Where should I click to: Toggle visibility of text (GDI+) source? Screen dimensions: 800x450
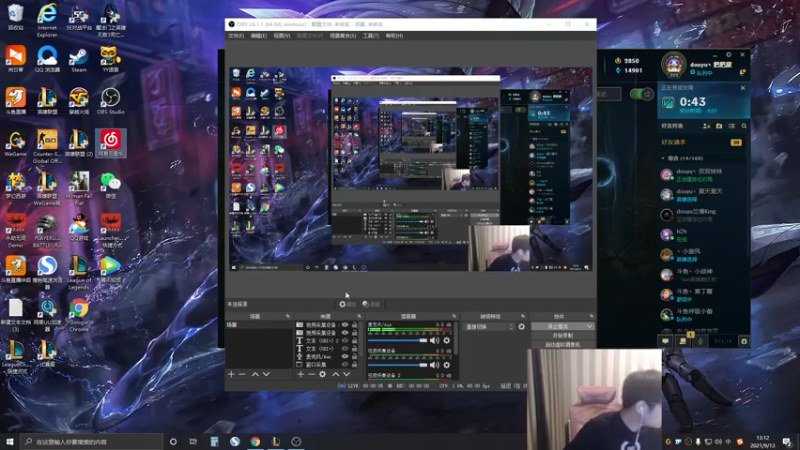point(345,348)
